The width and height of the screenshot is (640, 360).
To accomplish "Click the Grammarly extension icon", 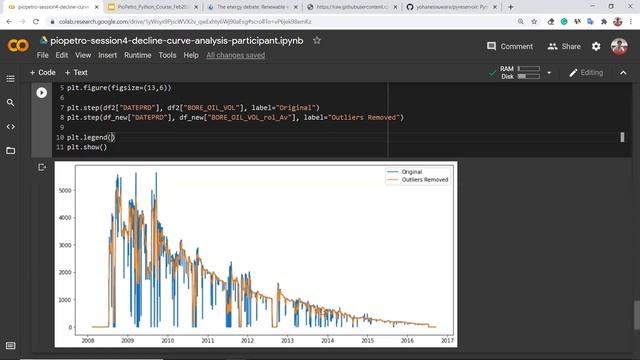I will pyautogui.click(x=564, y=22).
